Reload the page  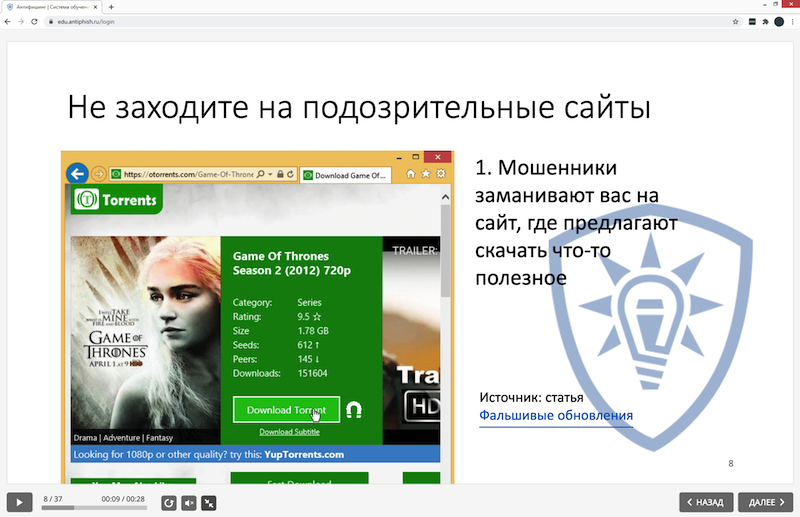click(34, 21)
